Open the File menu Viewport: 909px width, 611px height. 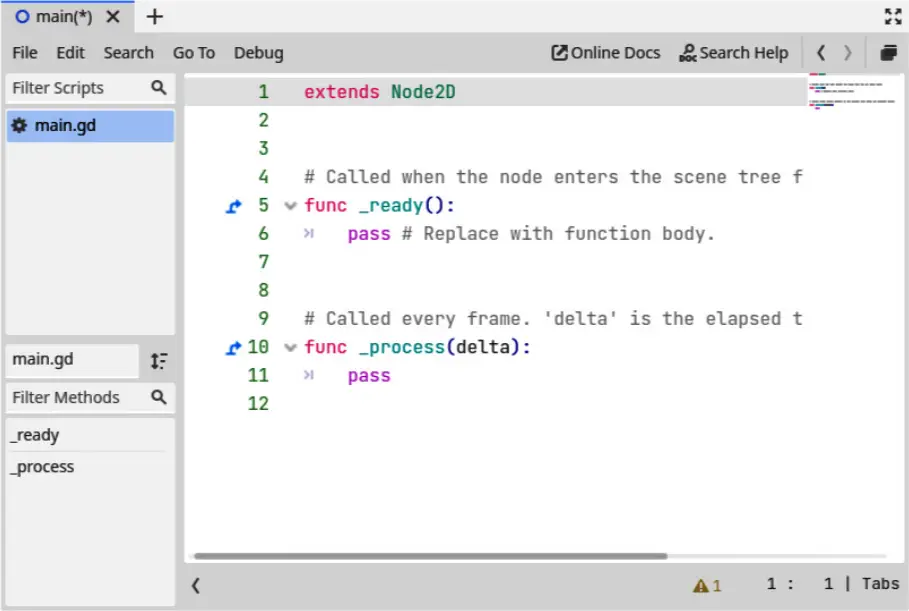[x=25, y=53]
